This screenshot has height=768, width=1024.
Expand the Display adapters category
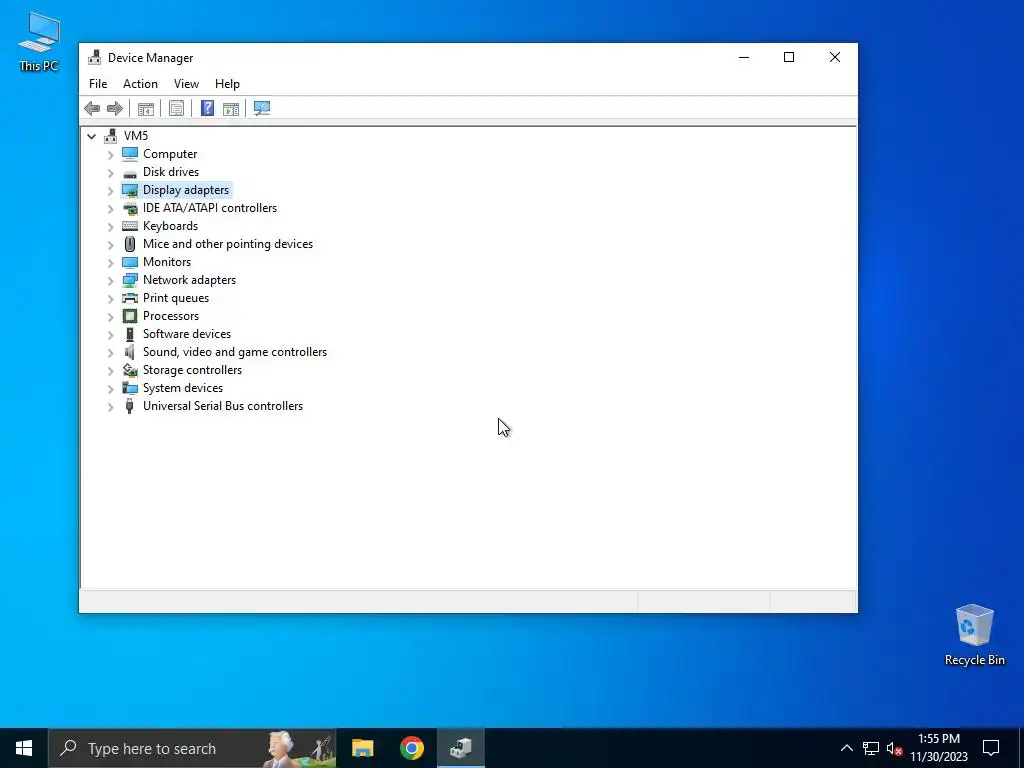pos(110,191)
